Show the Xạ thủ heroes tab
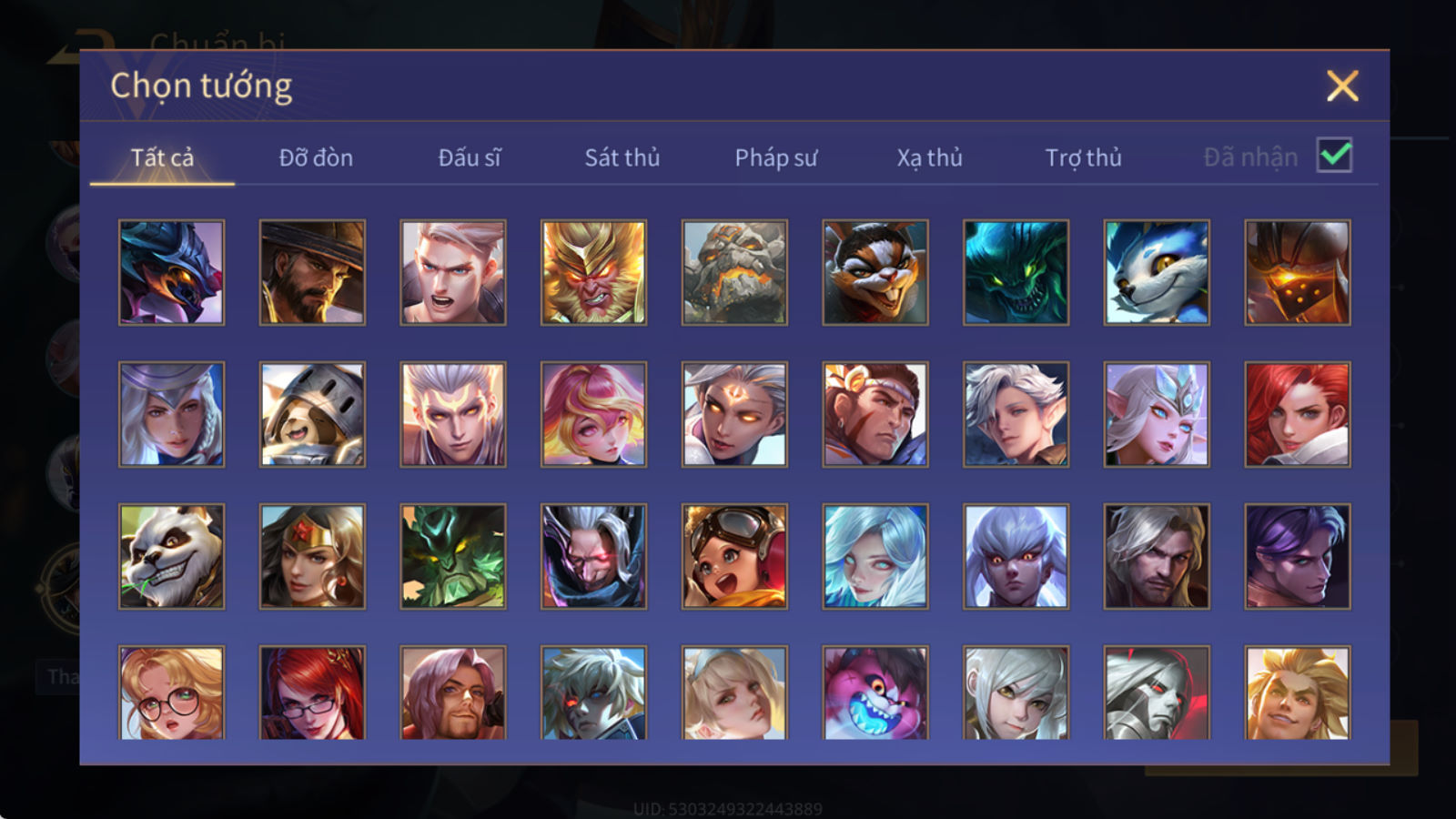This screenshot has height=819, width=1456. 929,157
